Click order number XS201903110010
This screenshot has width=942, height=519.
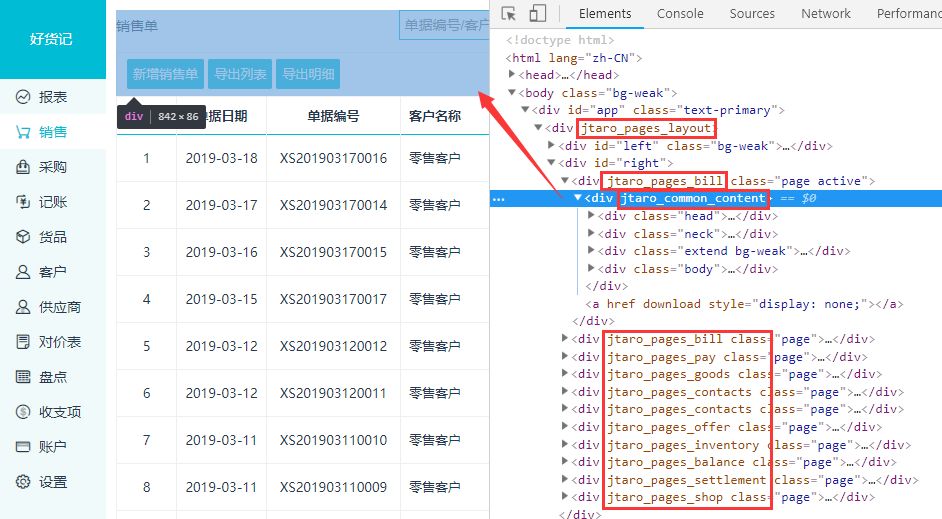pyautogui.click(x=333, y=440)
